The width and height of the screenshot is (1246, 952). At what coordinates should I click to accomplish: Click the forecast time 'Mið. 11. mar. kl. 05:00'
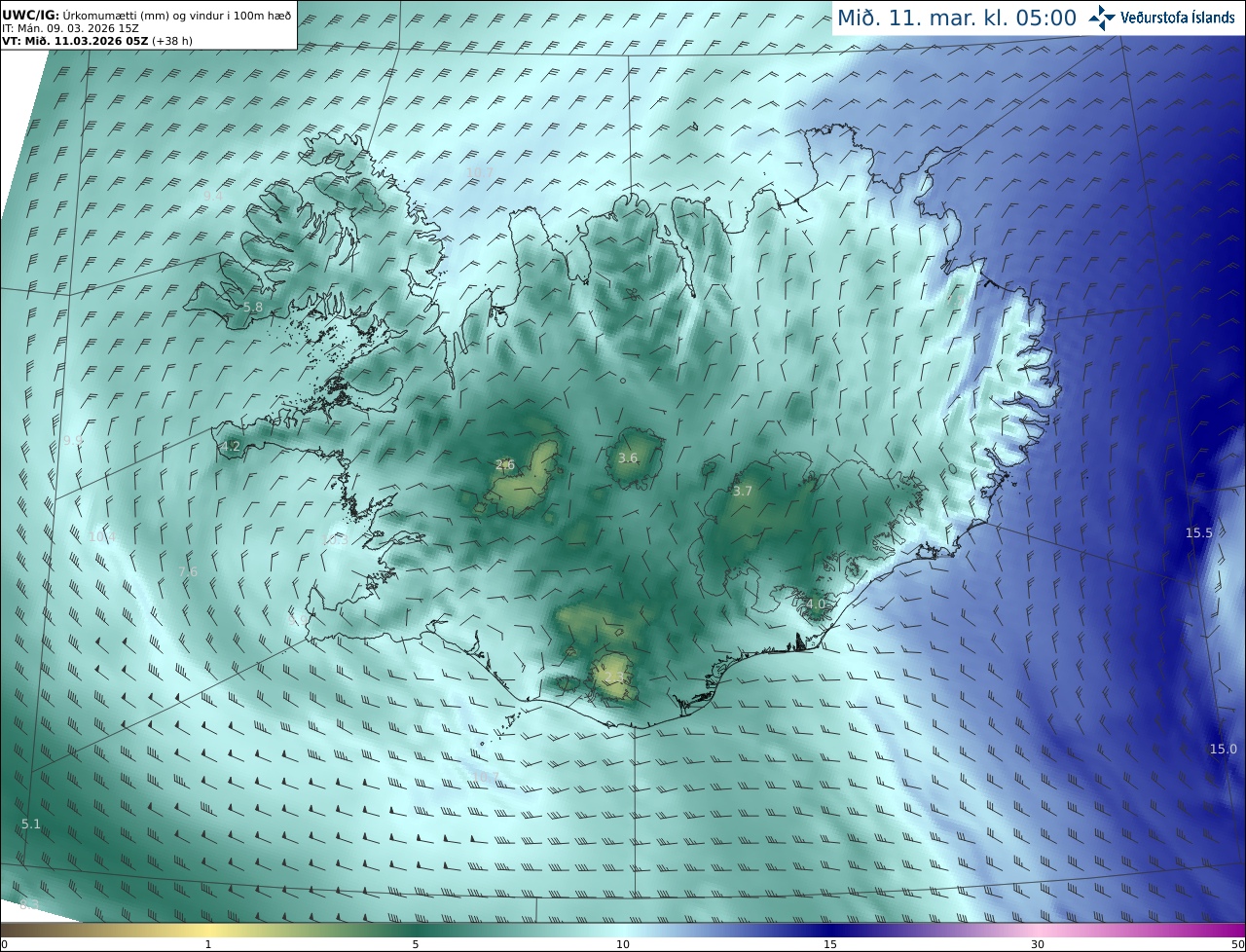pyautogui.click(x=957, y=18)
